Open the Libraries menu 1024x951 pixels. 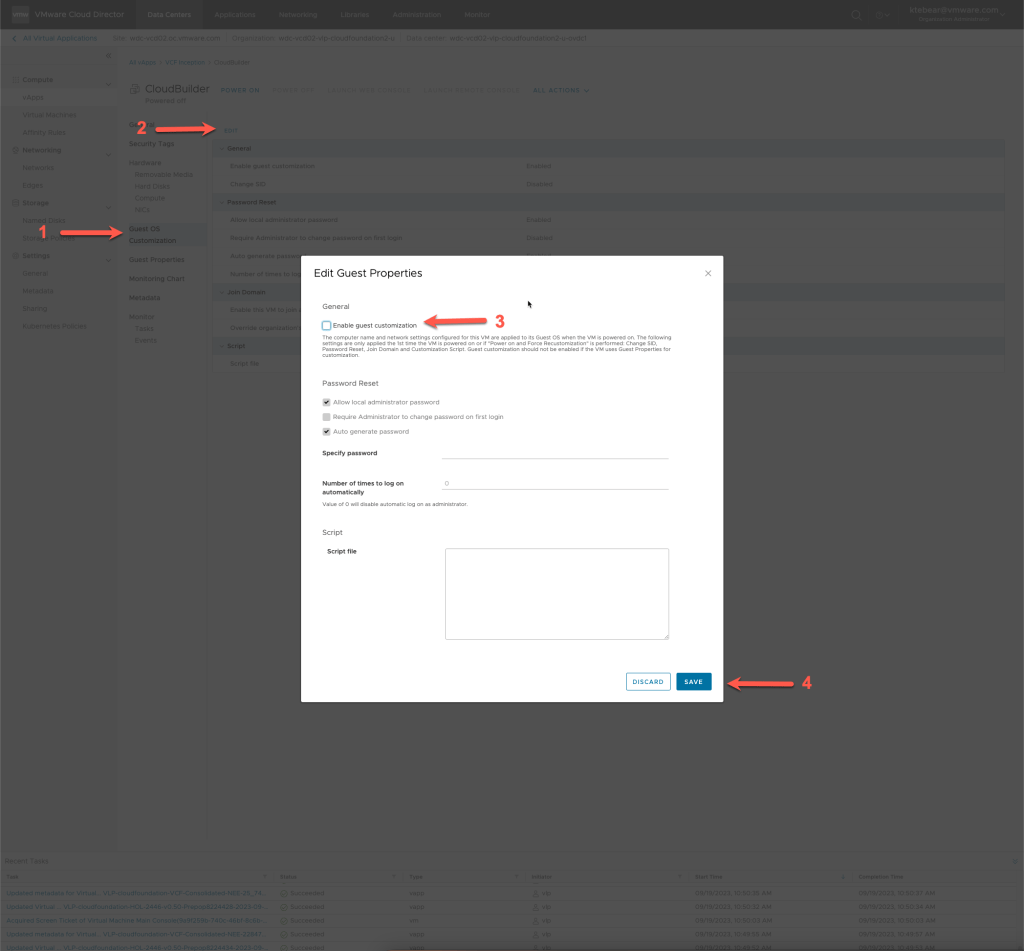[355, 14]
